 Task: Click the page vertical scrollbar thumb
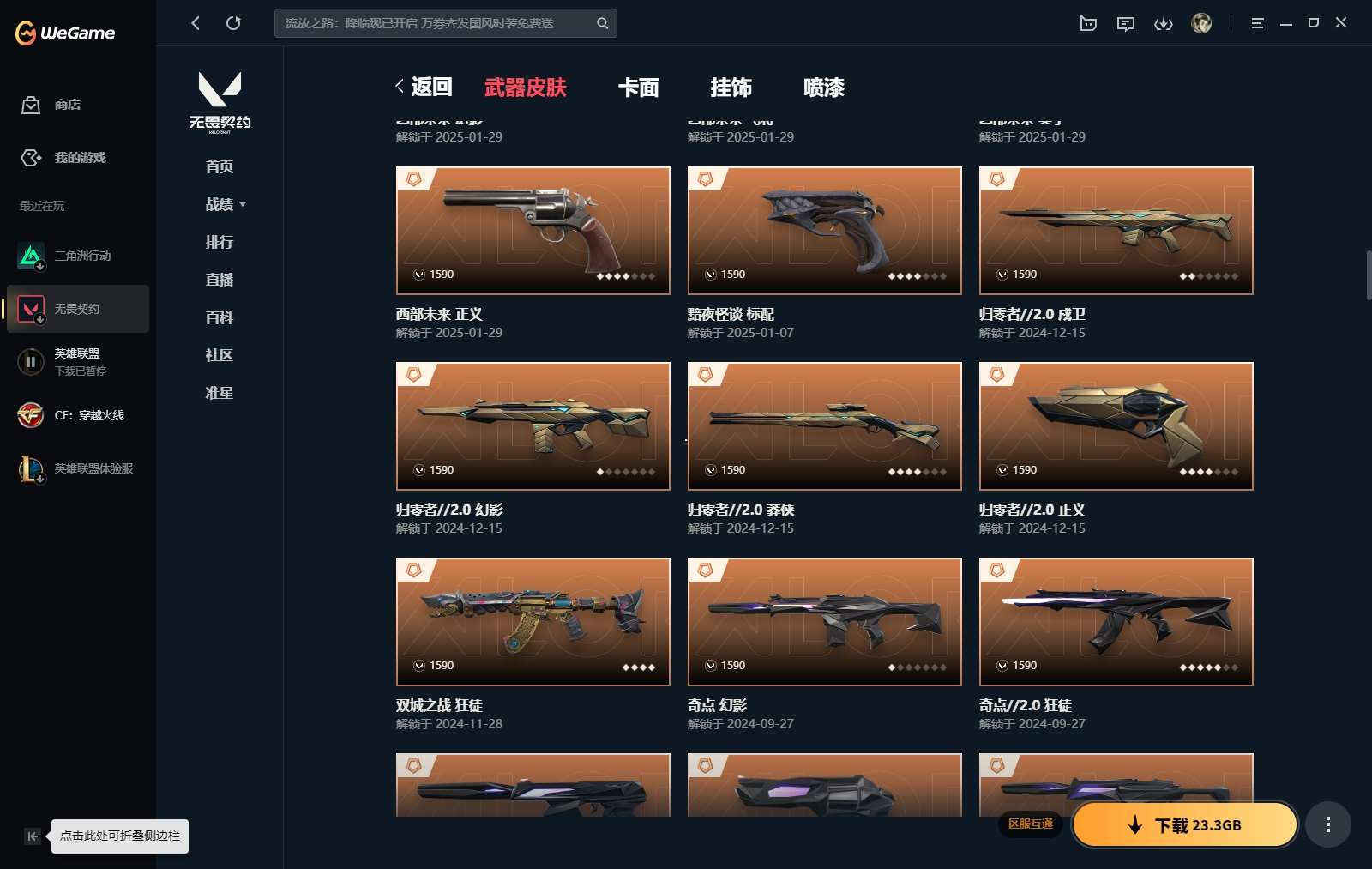[x=1369, y=275]
